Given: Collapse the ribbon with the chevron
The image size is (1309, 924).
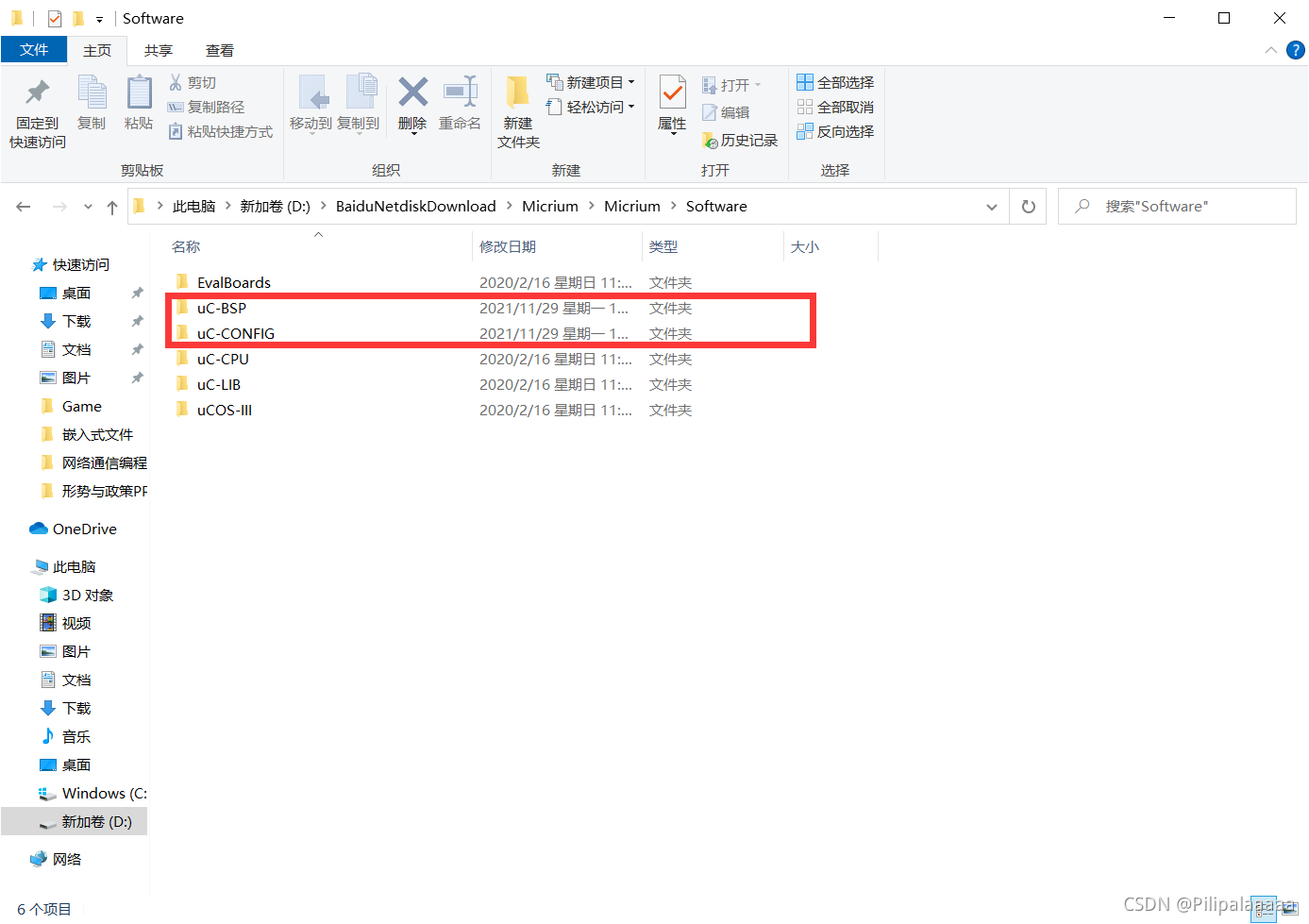Looking at the screenshot, I should pos(1271,50).
